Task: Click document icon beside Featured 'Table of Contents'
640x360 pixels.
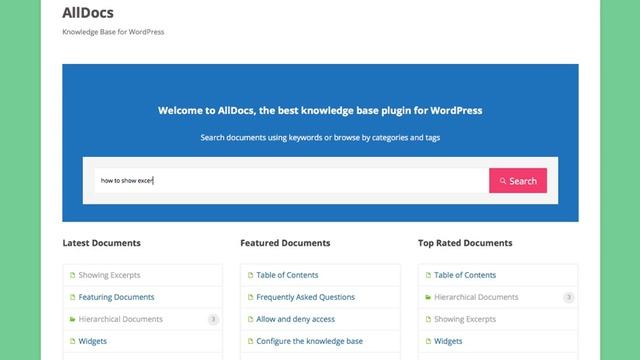Action: 251,275
